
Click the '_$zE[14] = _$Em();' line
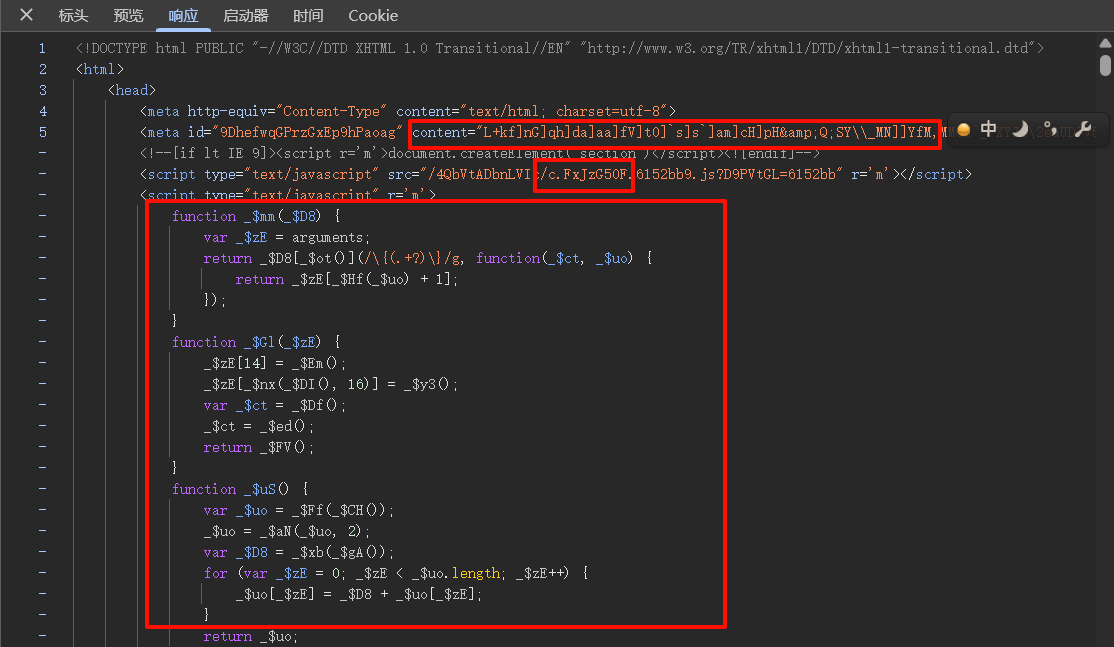[x=274, y=363]
